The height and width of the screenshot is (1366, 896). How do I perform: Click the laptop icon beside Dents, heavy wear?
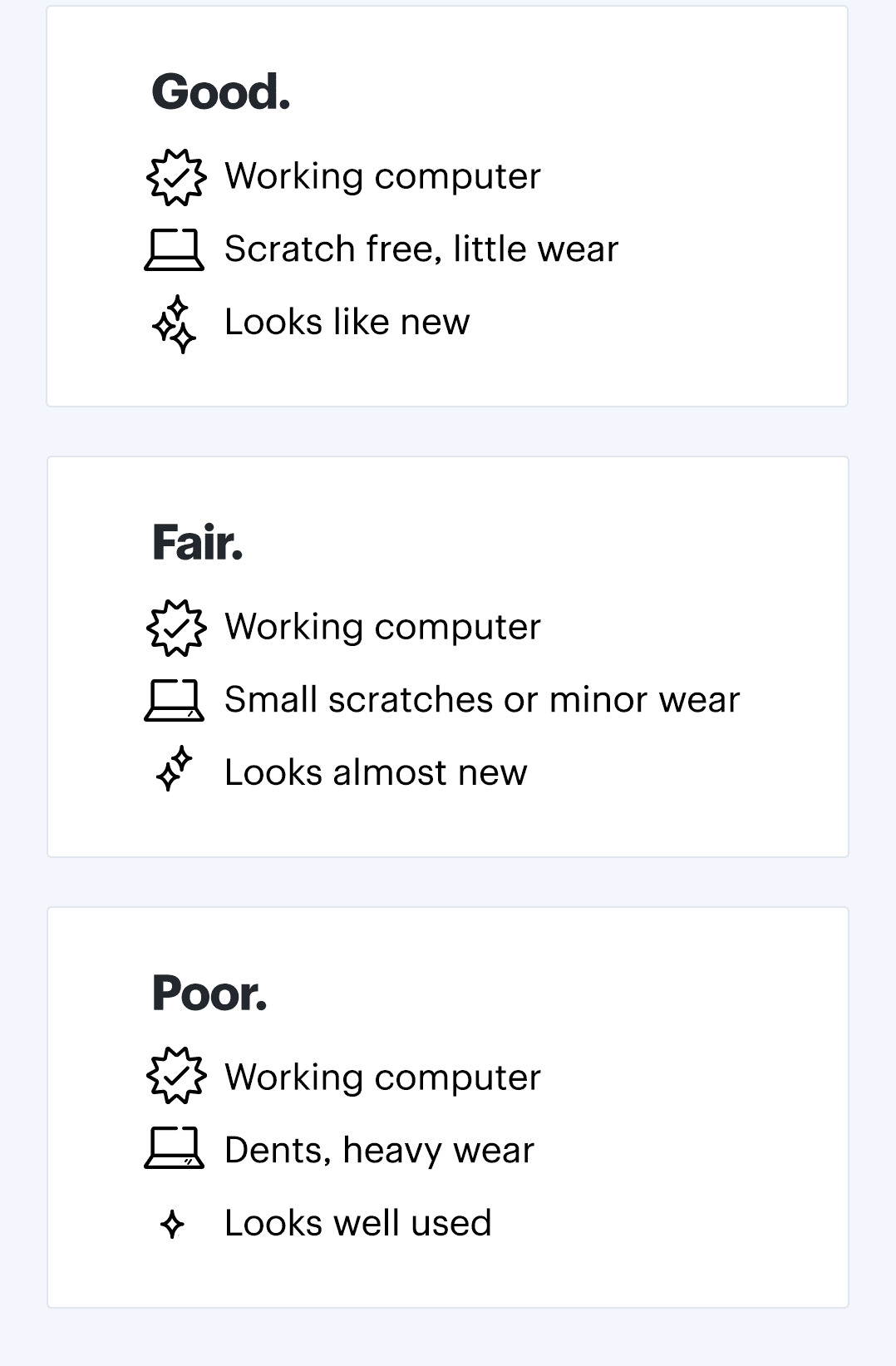point(174,1149)
